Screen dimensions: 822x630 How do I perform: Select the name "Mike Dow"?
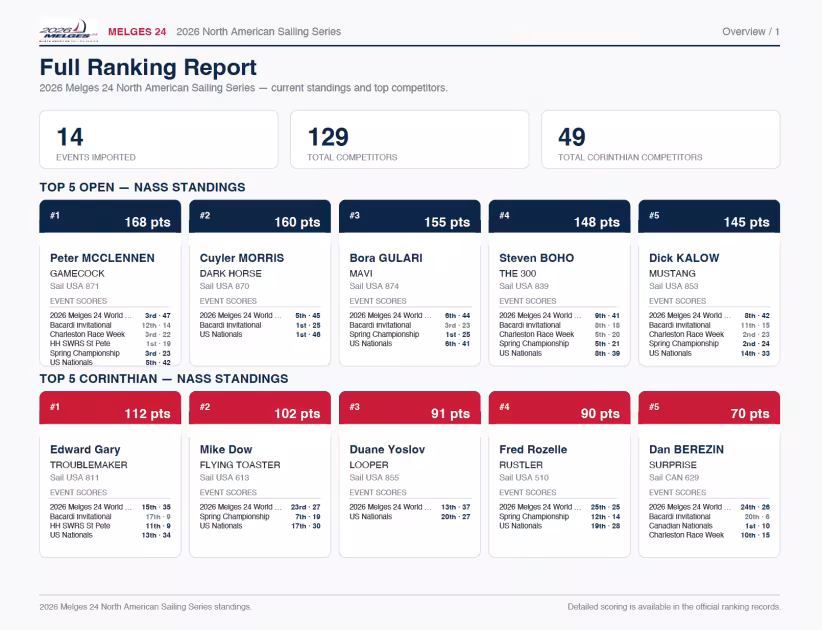tap(226, 449)
